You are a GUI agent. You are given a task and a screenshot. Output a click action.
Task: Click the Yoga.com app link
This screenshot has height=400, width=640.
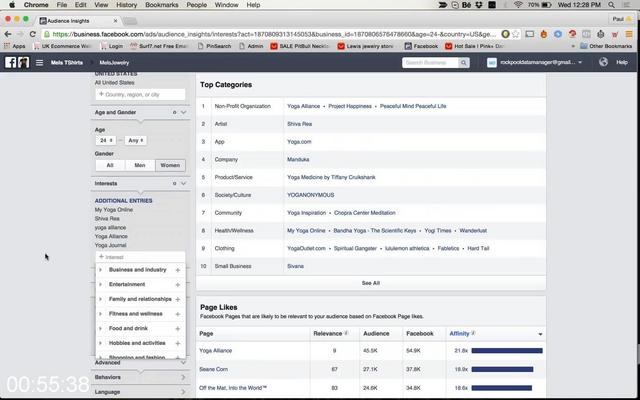tap(299, 142)
